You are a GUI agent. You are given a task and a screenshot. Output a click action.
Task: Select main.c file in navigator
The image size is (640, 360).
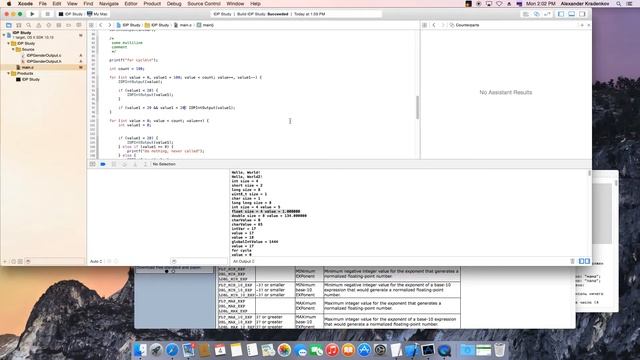tap(27, 67)
